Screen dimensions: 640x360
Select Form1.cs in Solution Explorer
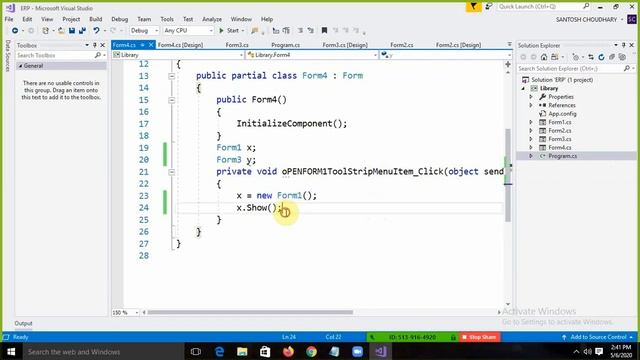(560, 122)
